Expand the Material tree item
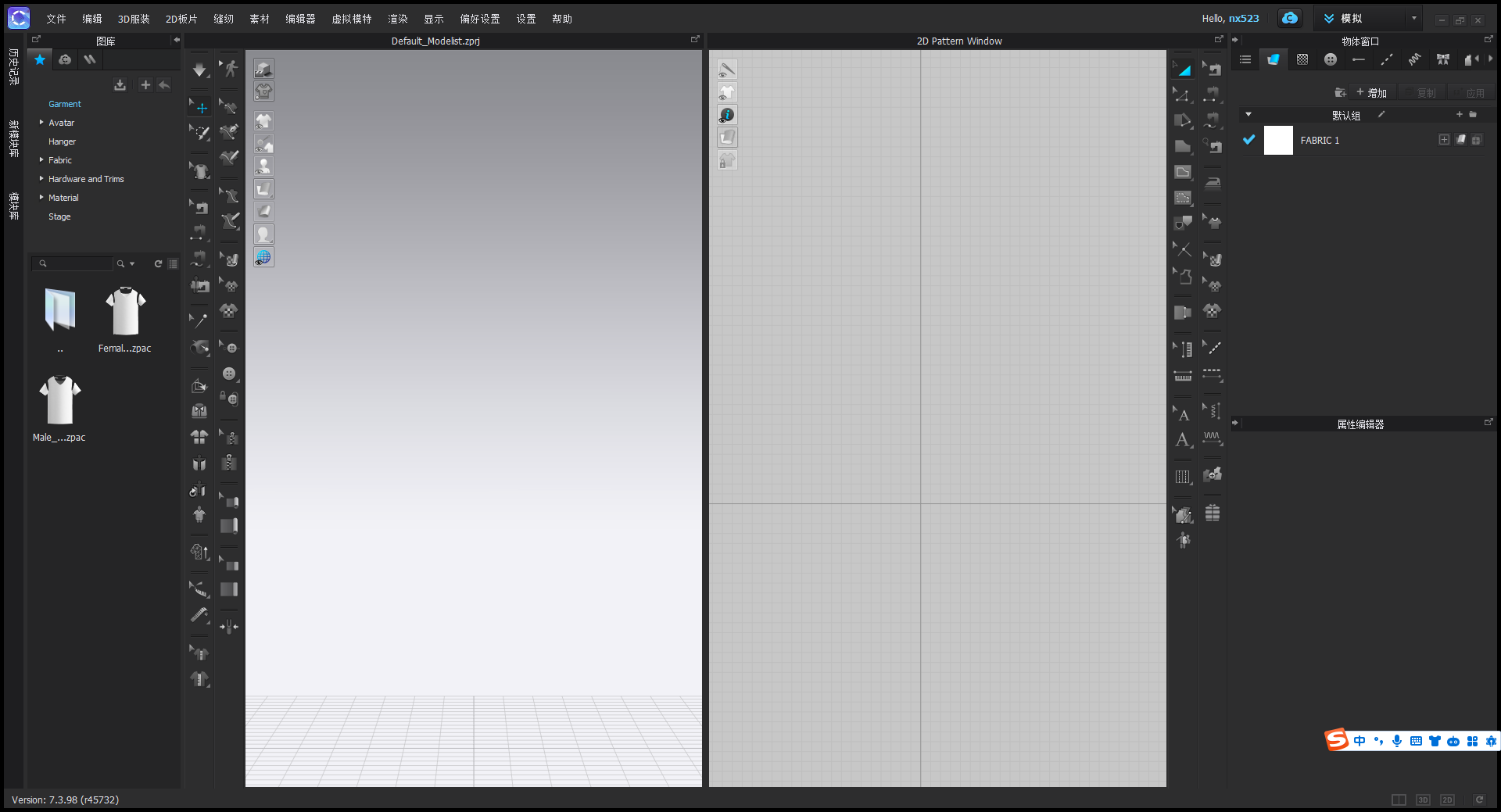This screenshot has width=1501, height=812. pos(41,197)
